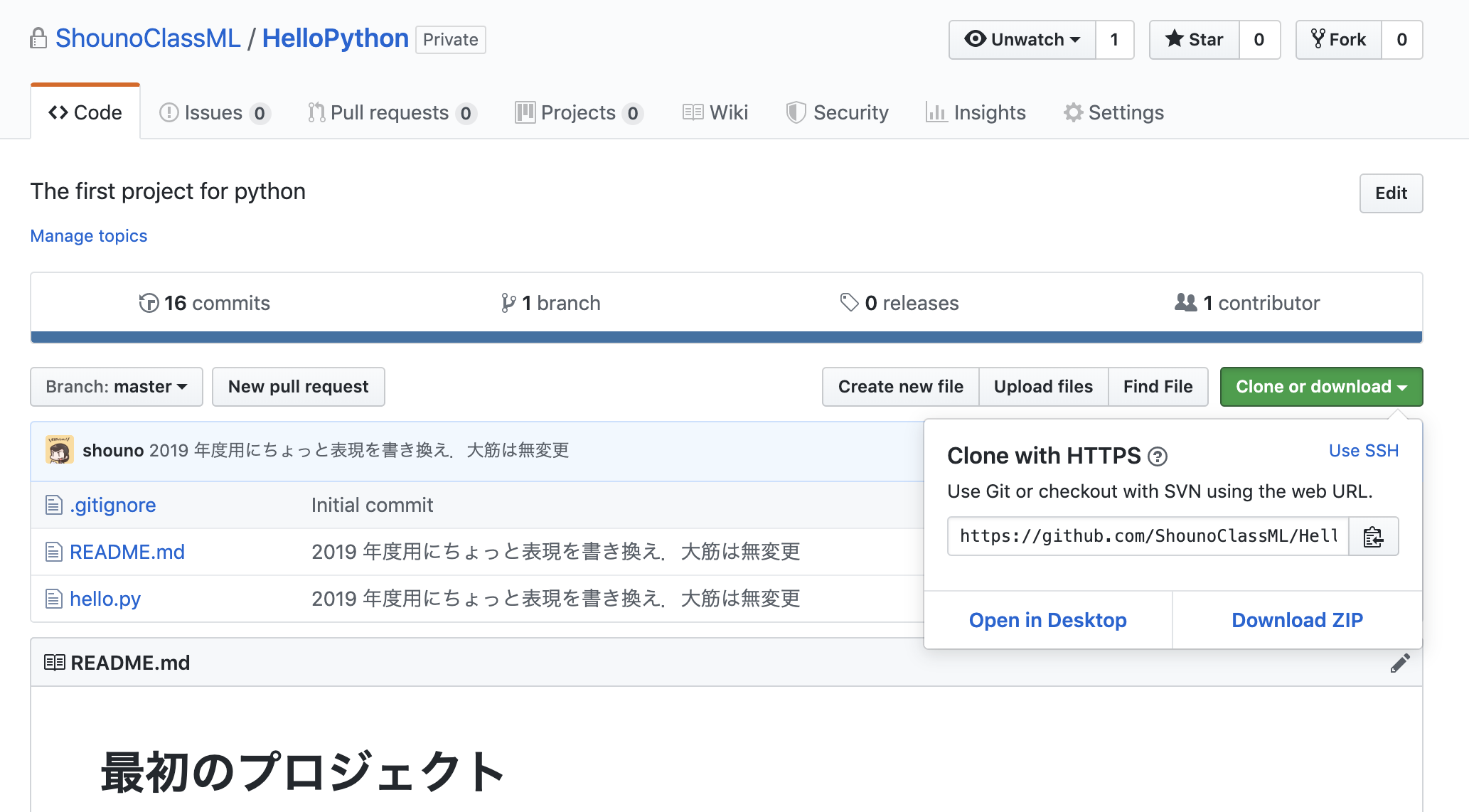
Task: Click Create new file button
Action: tap(901, 387)
